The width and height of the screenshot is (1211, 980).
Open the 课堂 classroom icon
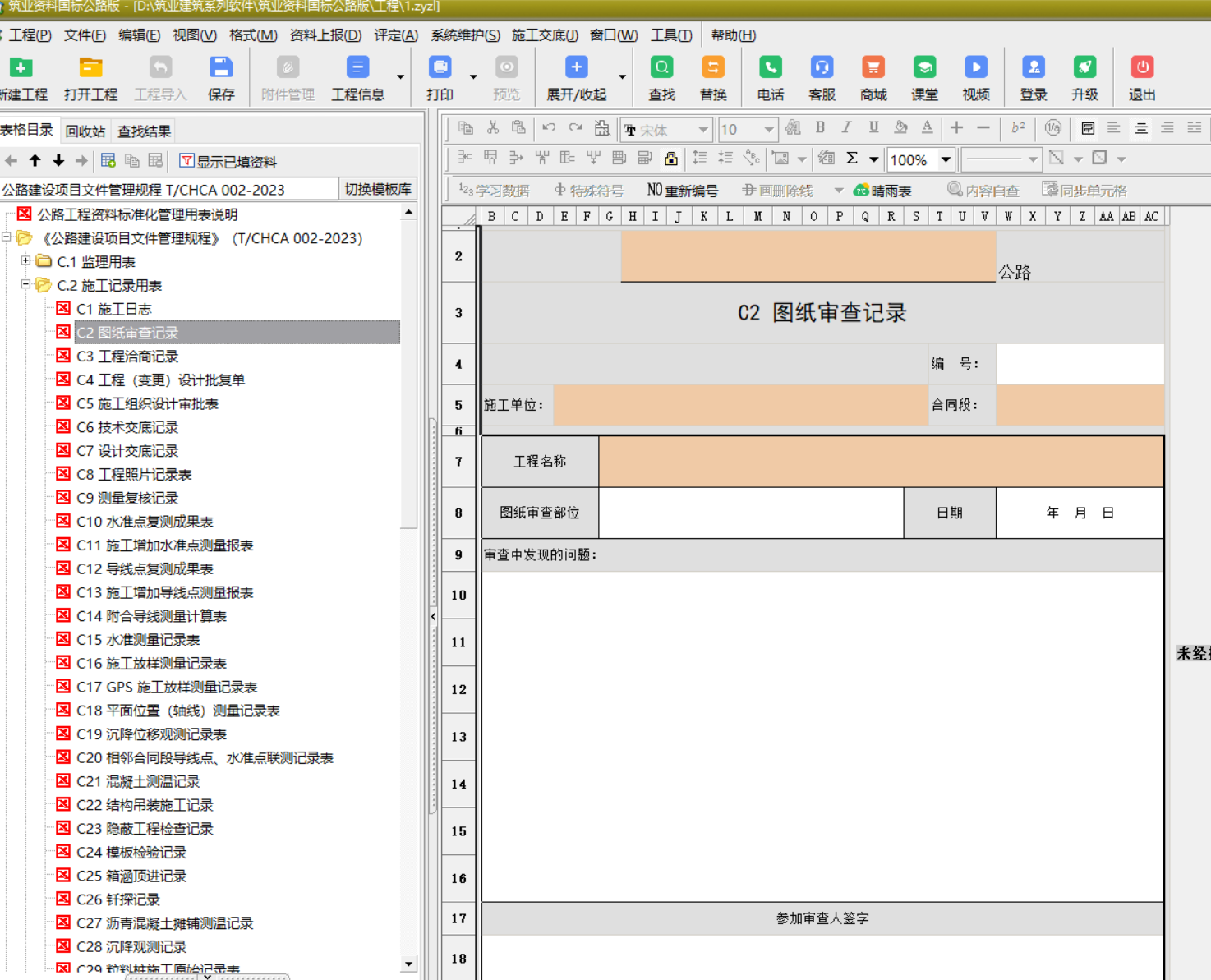point(924,68)
